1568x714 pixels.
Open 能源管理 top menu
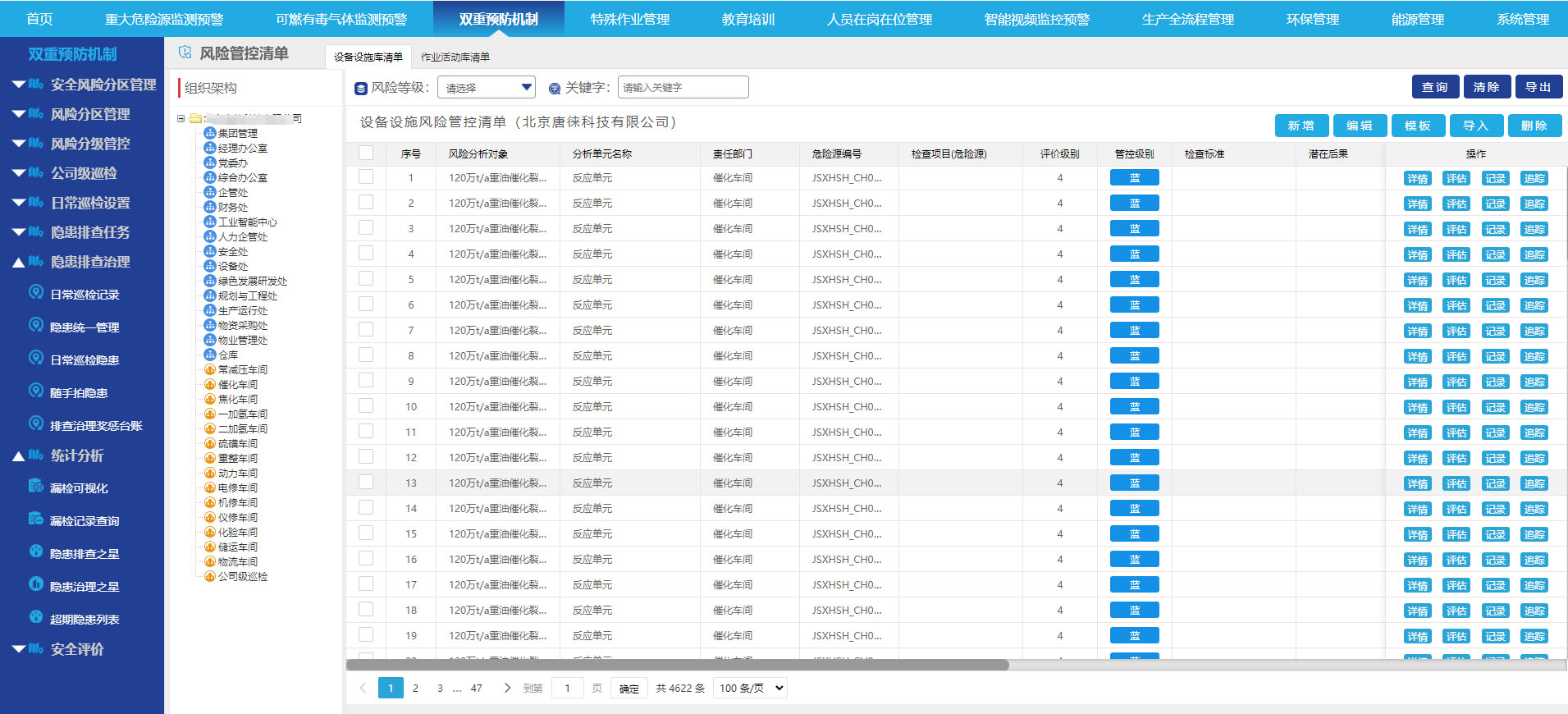[1418, 18]
